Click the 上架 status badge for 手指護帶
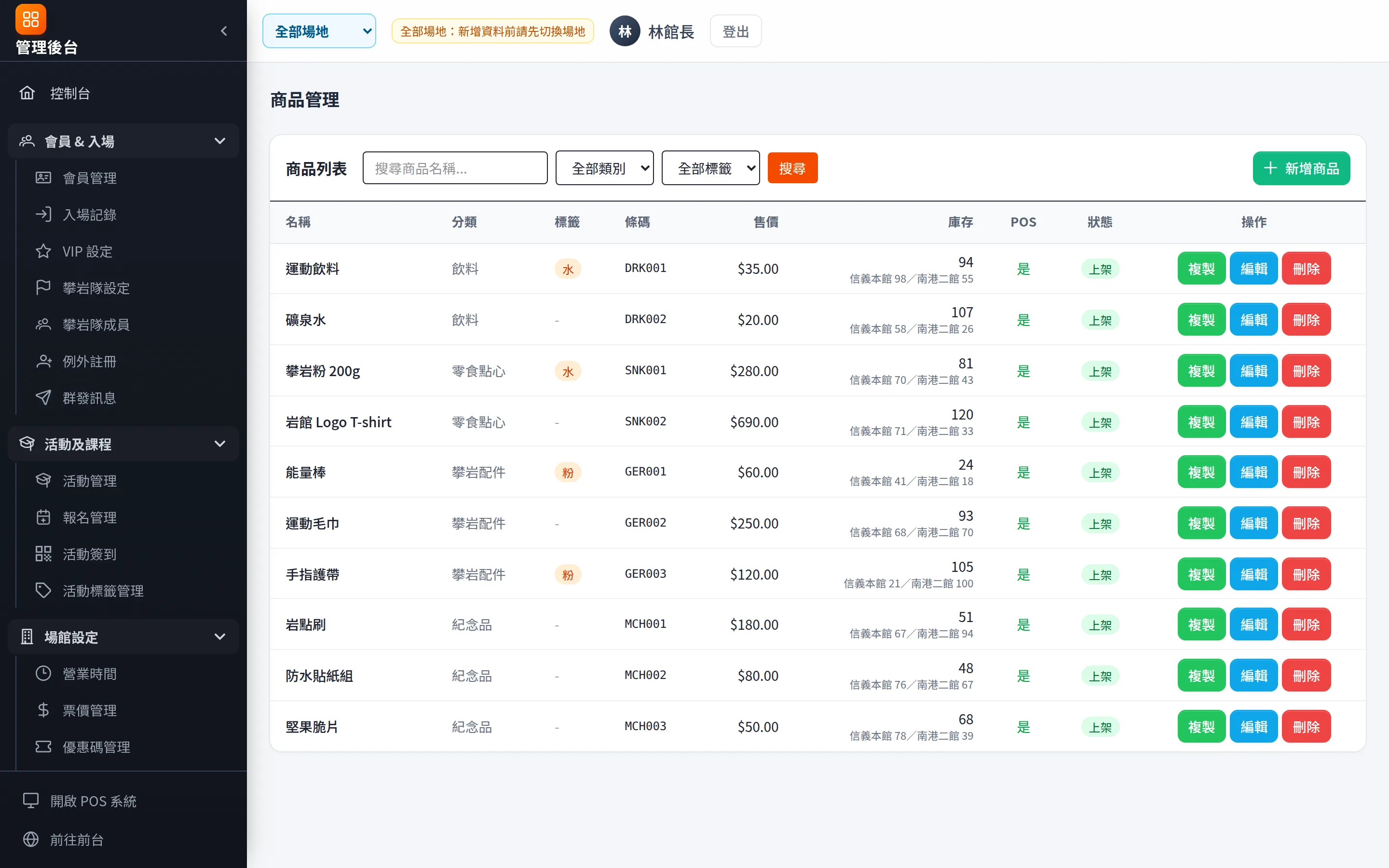Viewport: 1389px width, 868px height. pyautogui.click(x=1100, y=575)
